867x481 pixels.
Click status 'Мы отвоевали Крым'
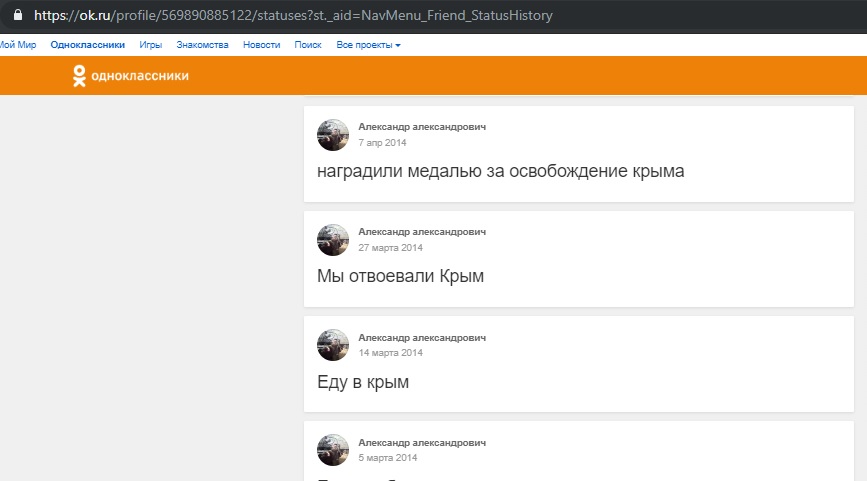tap(400, 276)
